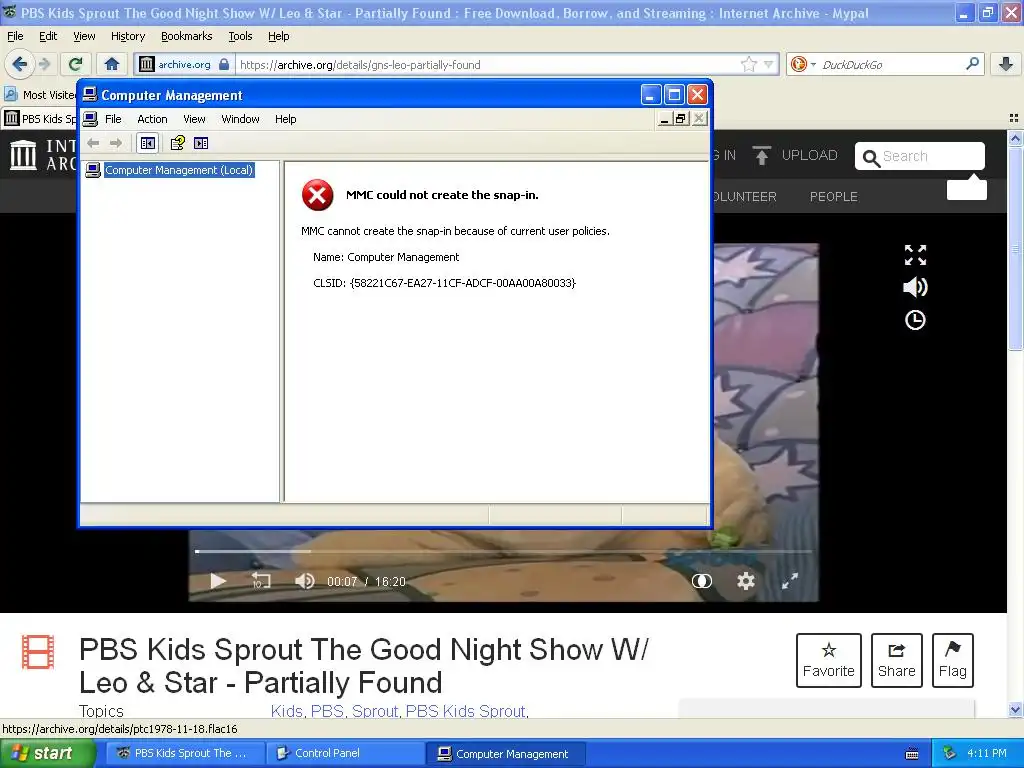Image resolution: width=1024 pixels, height=768 pixels.
Task: Switch to Control Panel taskbar button
Action: pyautogui.click(x=345, y=753)
